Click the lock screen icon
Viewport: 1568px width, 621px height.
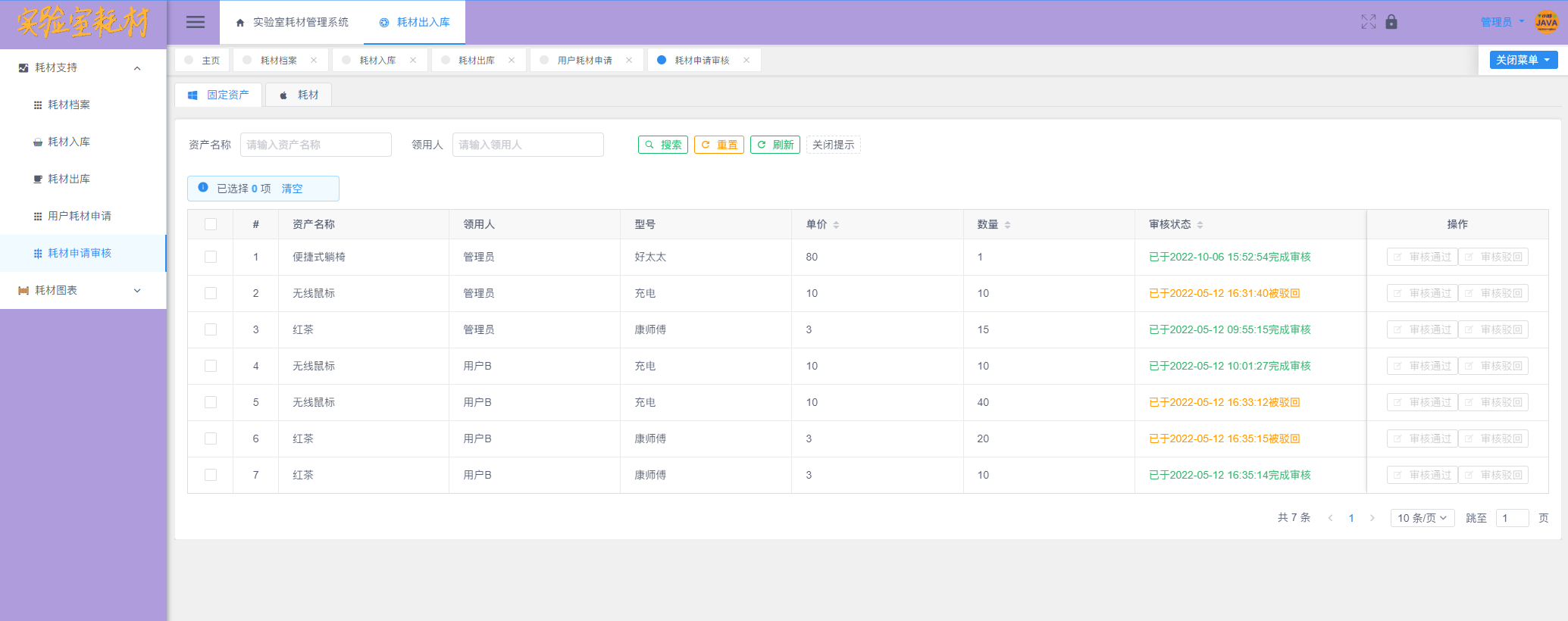coord(1391,22)
